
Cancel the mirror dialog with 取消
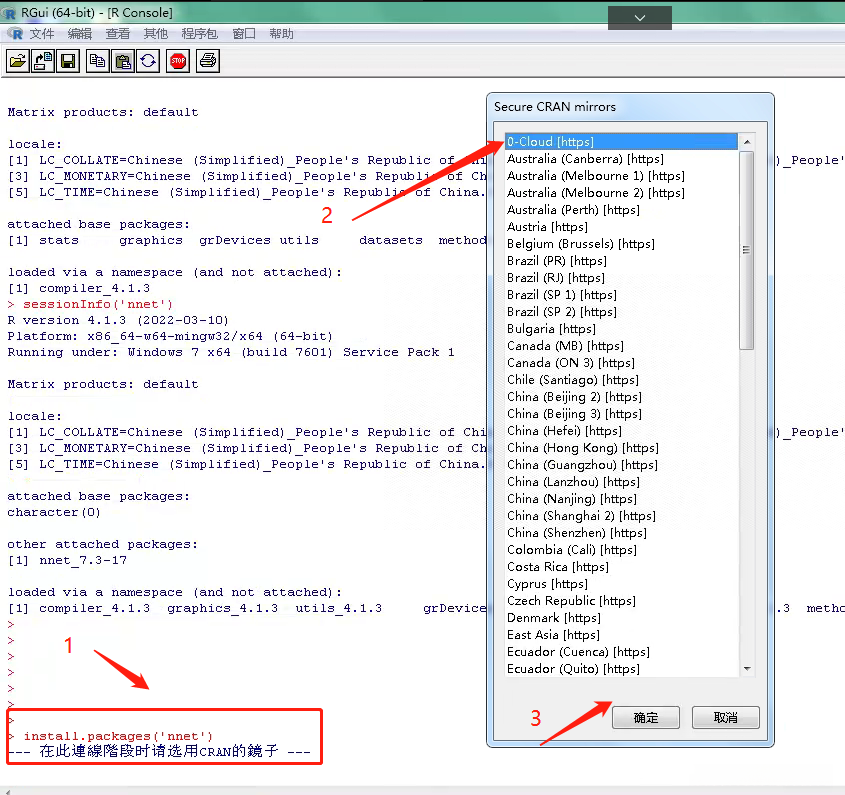point(725,717)
